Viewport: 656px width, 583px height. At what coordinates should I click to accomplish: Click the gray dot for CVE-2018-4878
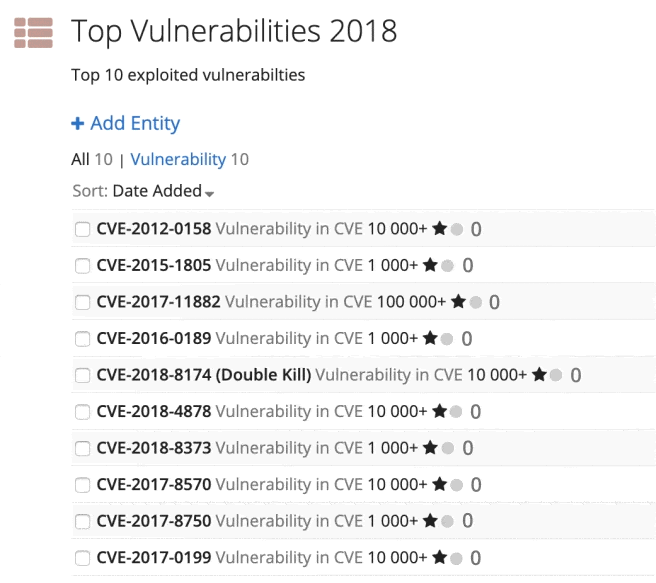tap(456, 411)
